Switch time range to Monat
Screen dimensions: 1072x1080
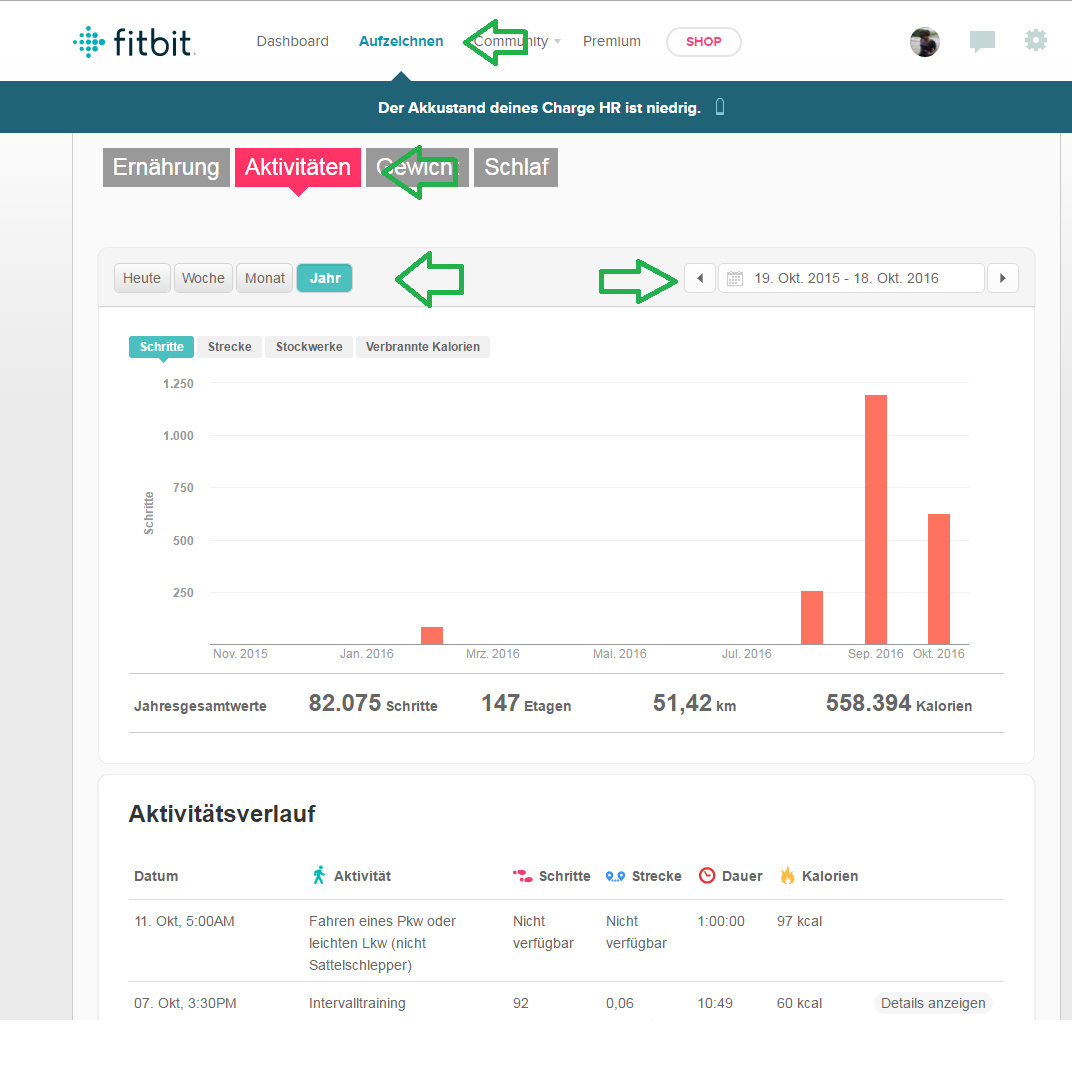265,278
